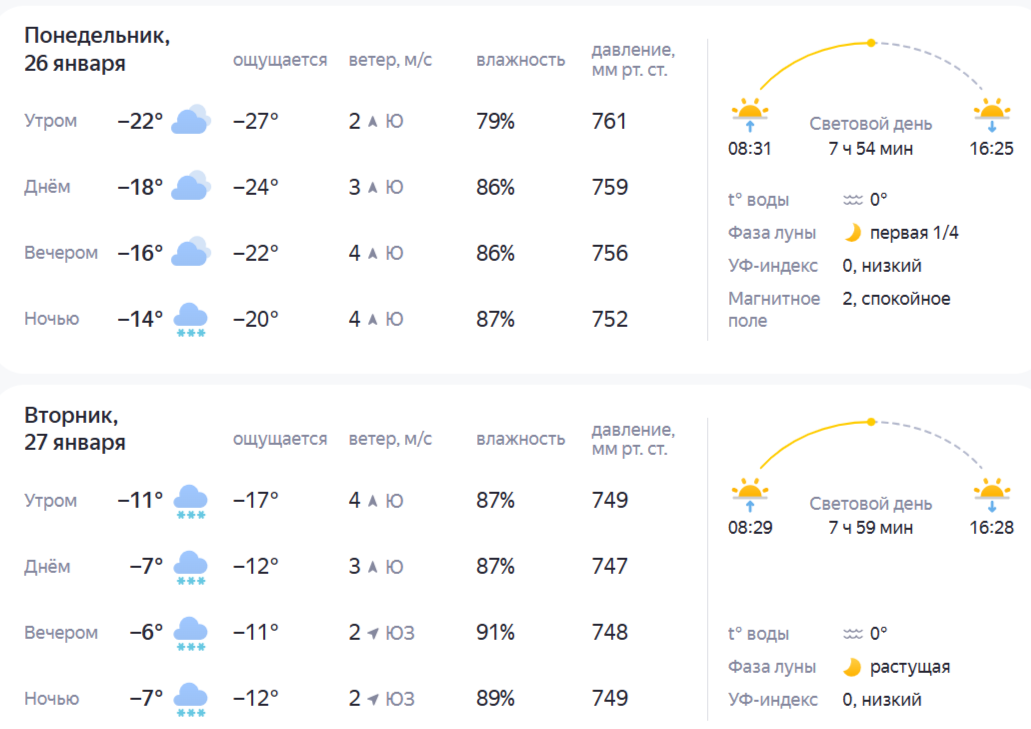
Task: Click the southwest wind arrow for Tuesday evening
Action: [x=373, y=633]
